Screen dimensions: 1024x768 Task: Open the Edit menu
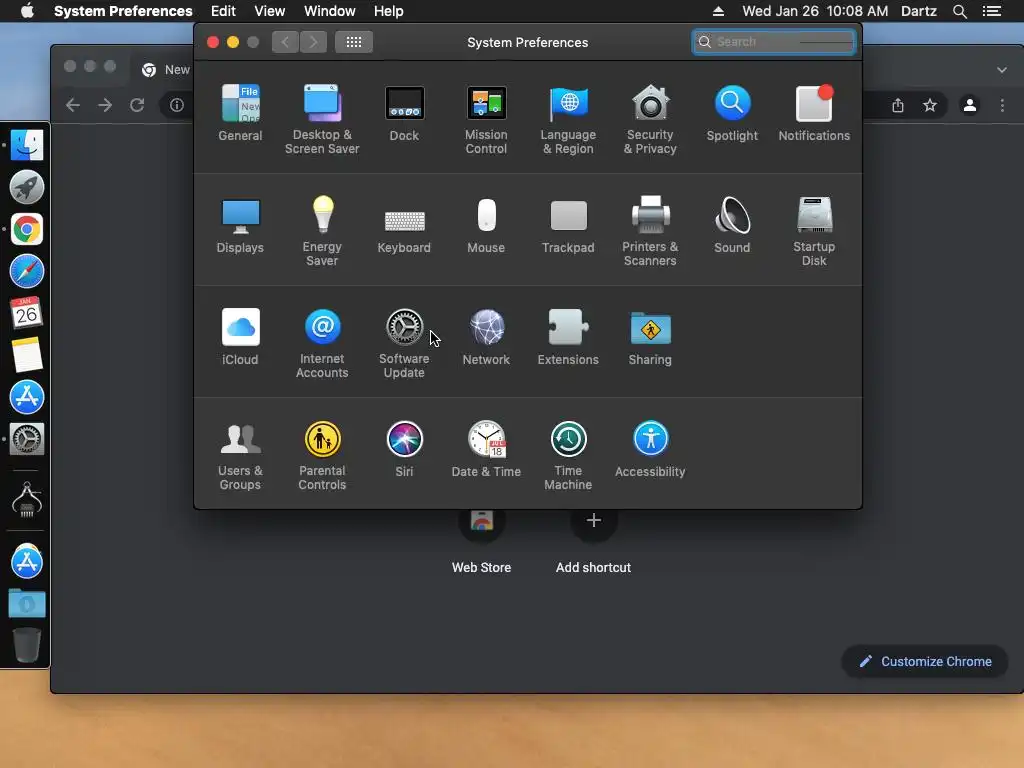(x=223, y=11)
